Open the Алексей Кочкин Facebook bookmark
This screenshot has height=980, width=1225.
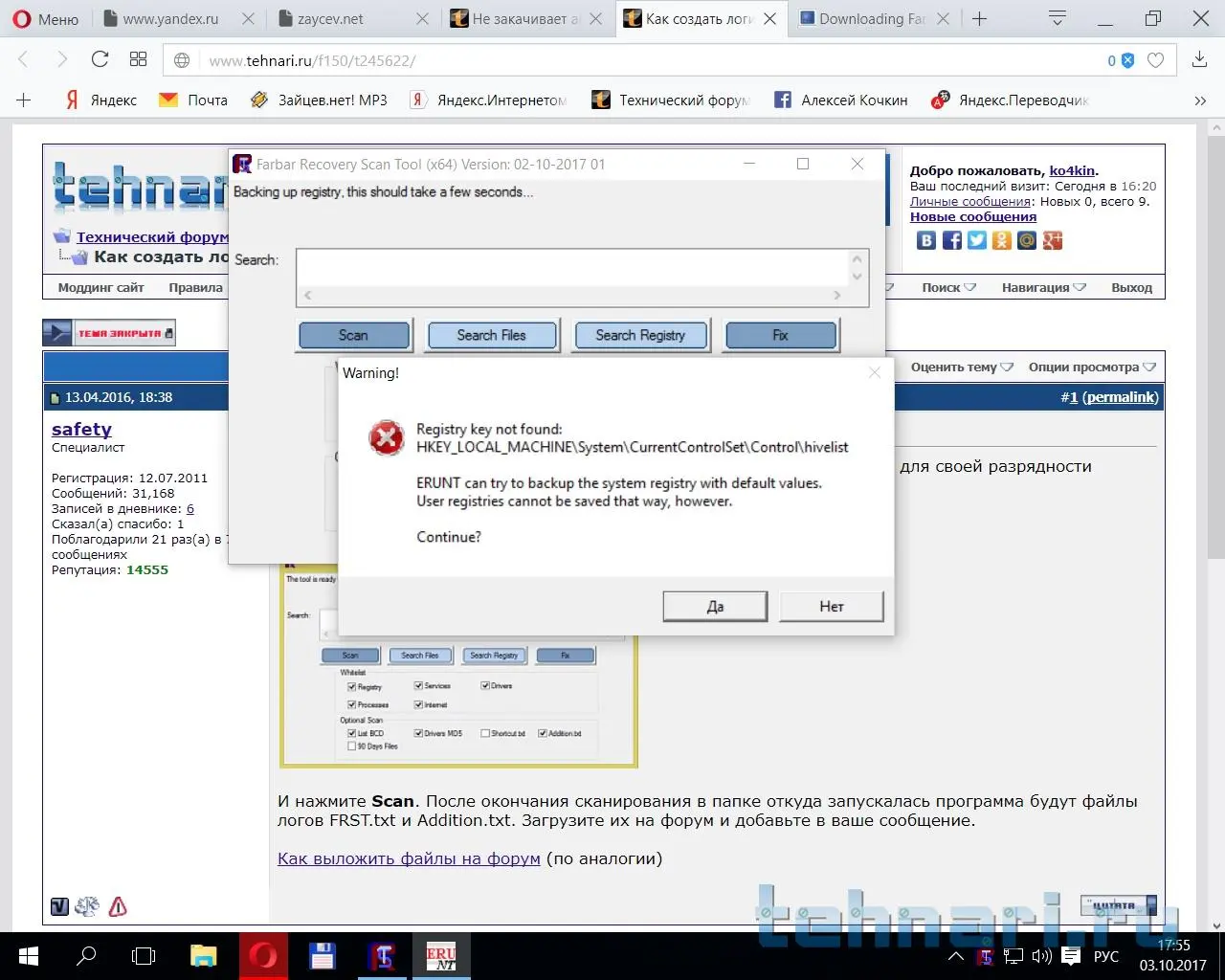pyautogui.click(x=841, y=100)
